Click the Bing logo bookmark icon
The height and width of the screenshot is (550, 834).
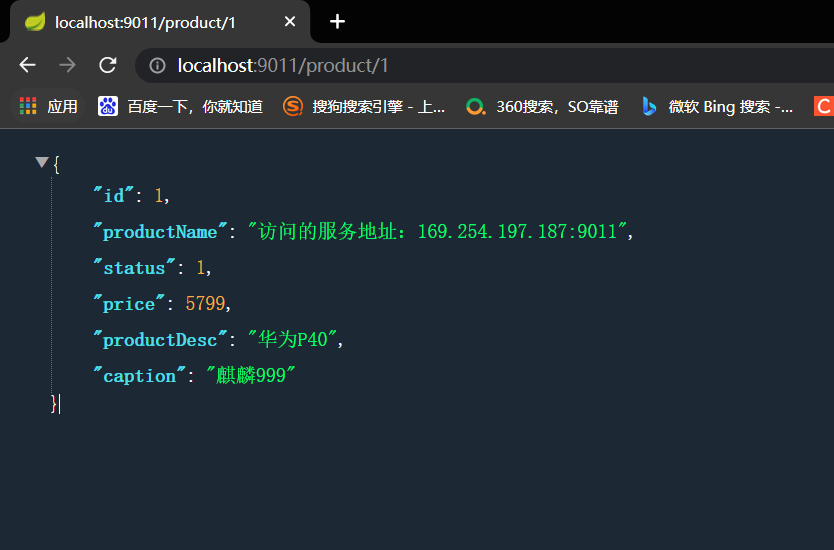click(x=648, y=106)
